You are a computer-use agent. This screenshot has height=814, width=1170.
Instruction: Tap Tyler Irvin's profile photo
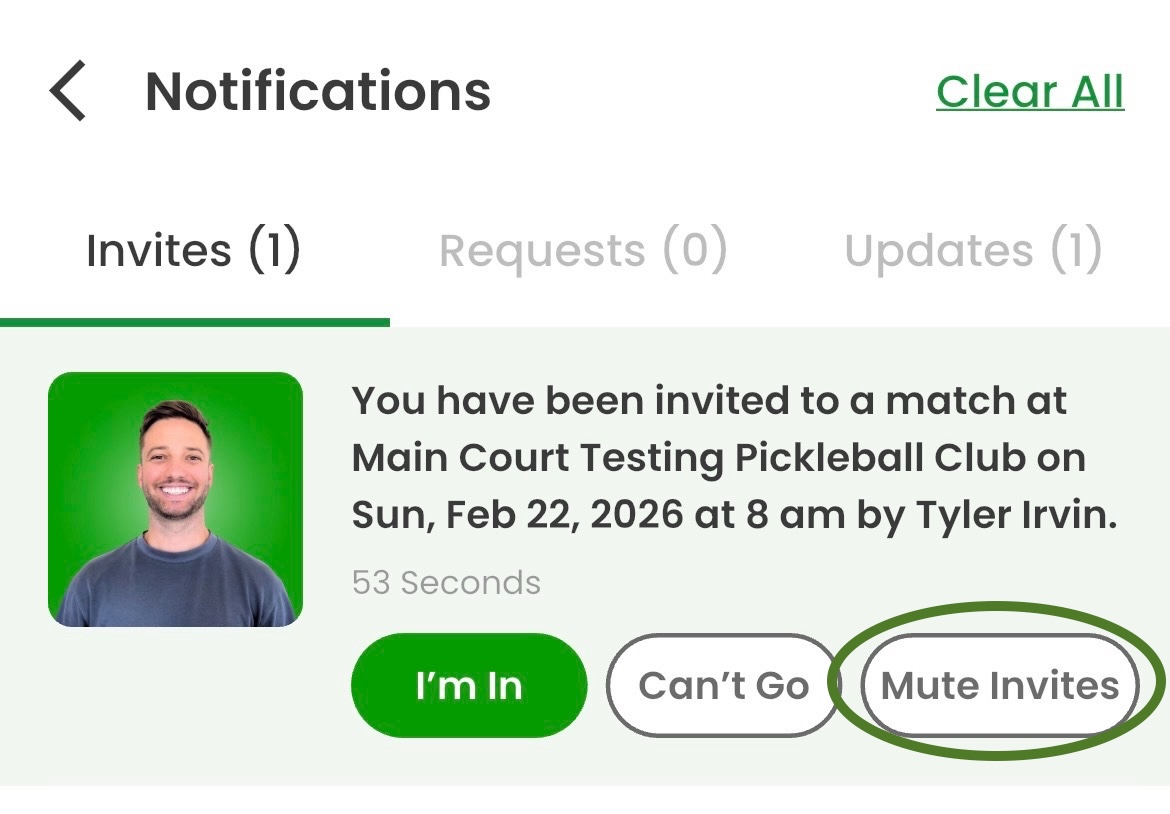pyautogui.click(x=175, y=499)
